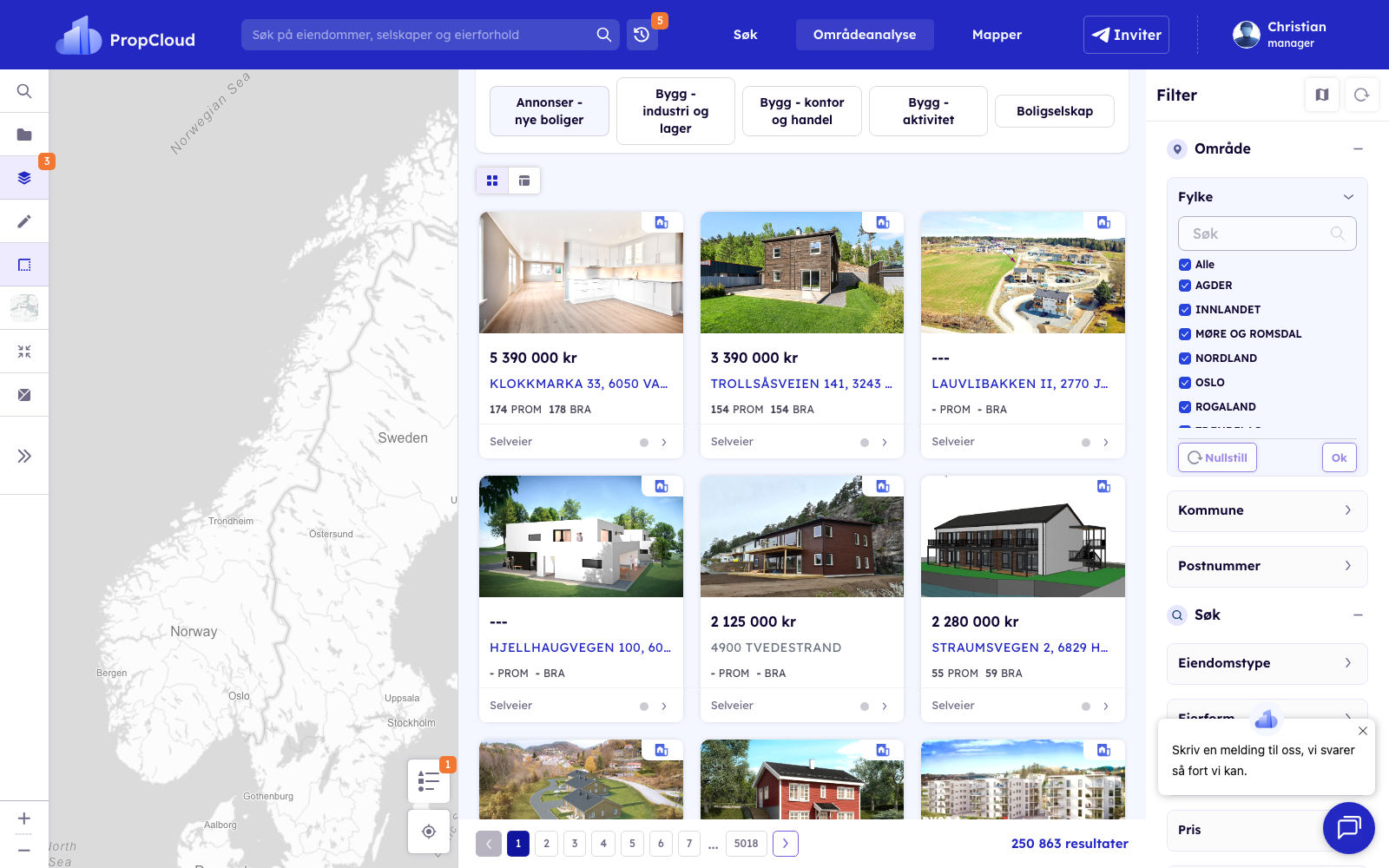Screen dimensions: 1389x868
Task: Uncheck the OSLO checkbox
Action: coord(1185,383)
